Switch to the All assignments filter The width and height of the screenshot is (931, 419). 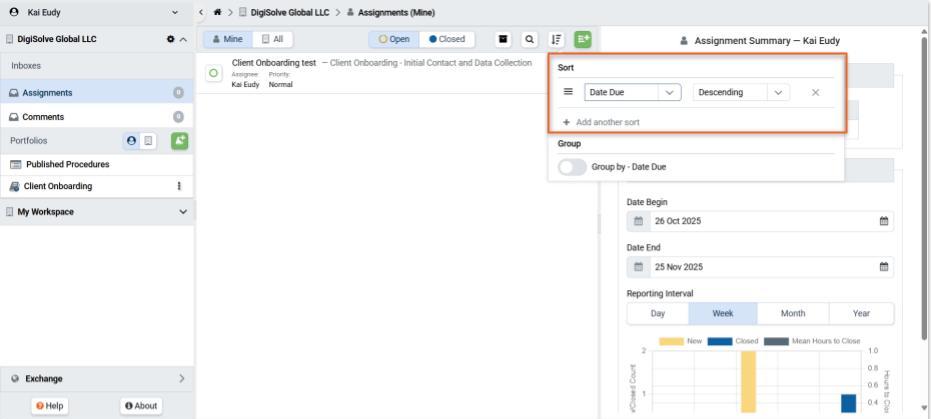pos(271,39)
